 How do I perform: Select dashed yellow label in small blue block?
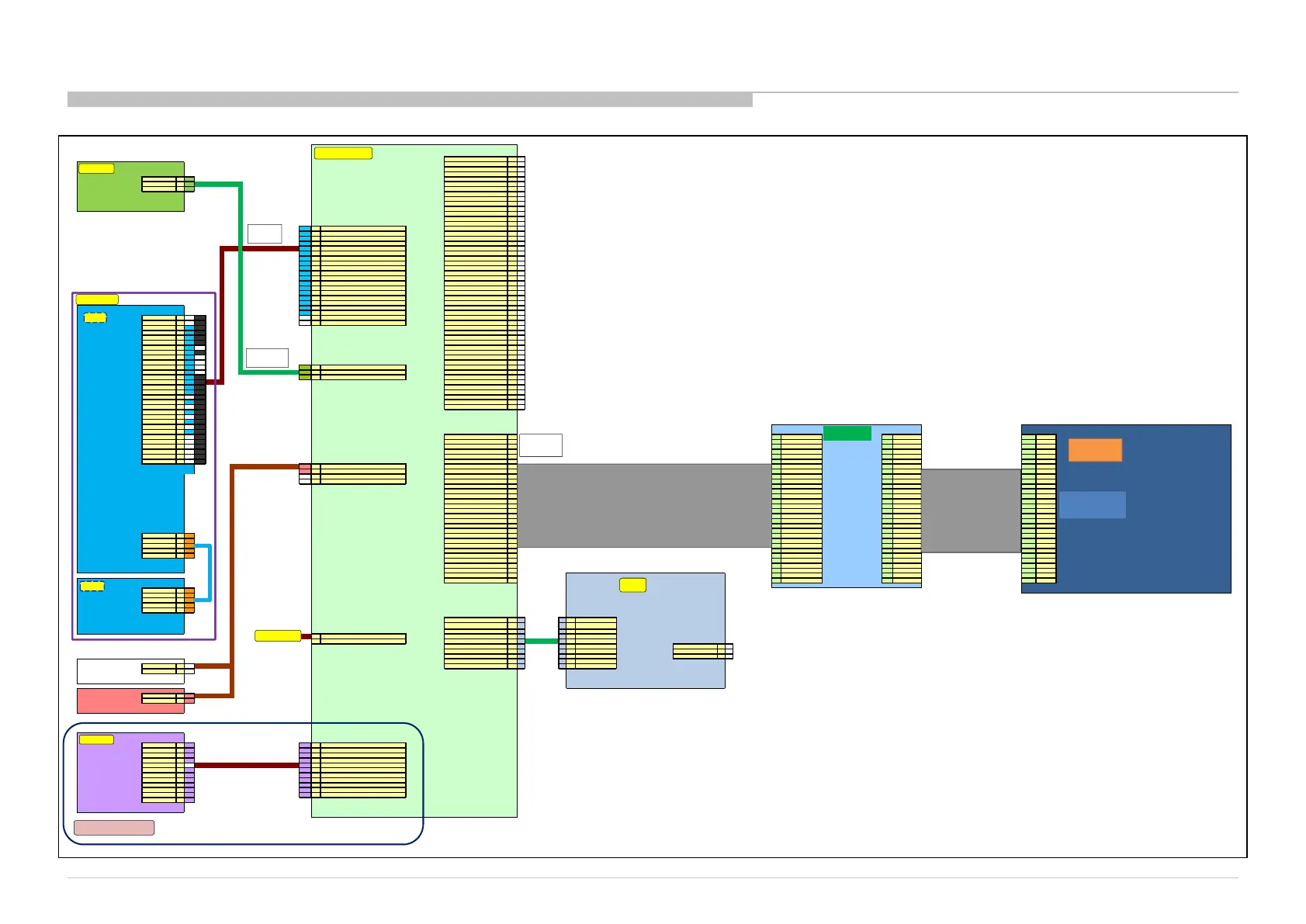(x=92, y=586)
